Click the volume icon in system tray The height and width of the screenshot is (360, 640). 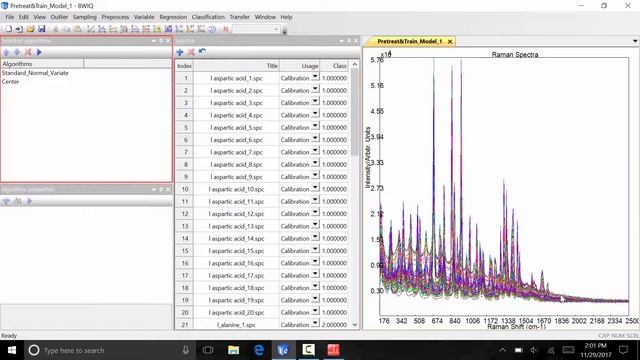534,350
